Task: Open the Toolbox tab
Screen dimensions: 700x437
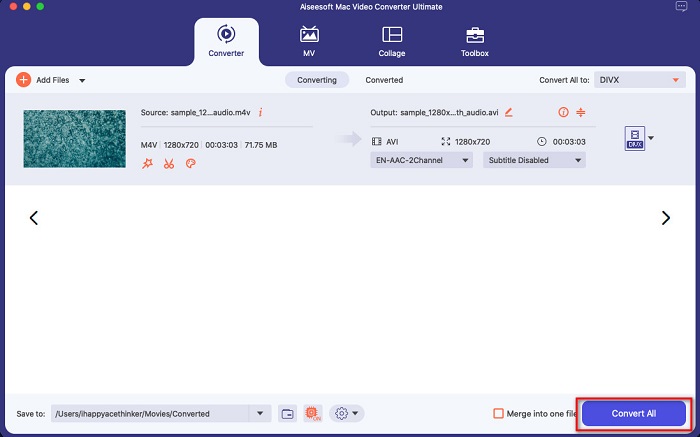Action: (475, 40)
